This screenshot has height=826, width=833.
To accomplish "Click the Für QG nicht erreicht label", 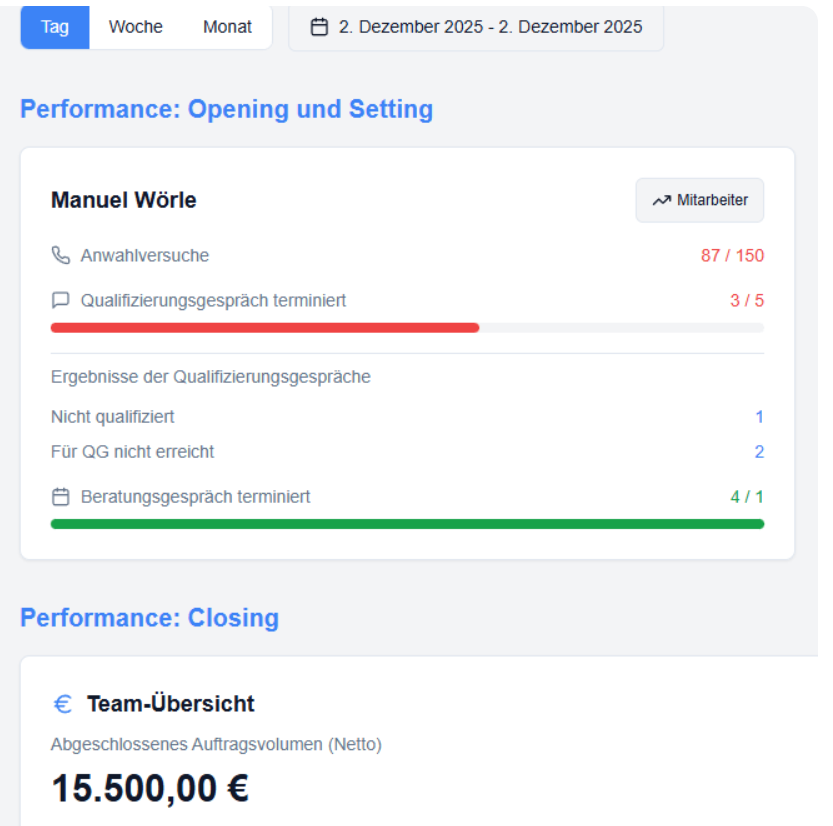I will (132, 452).
